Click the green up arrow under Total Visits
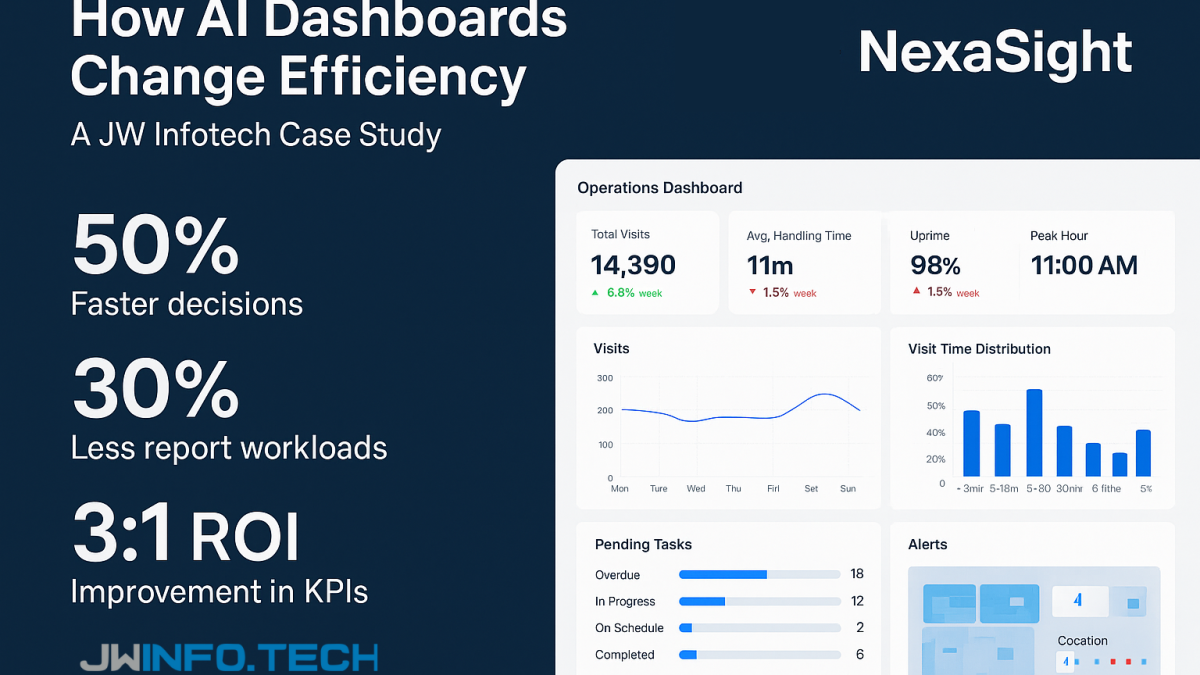This screenshot has height=675, width=1200. [x=595, y=293]
